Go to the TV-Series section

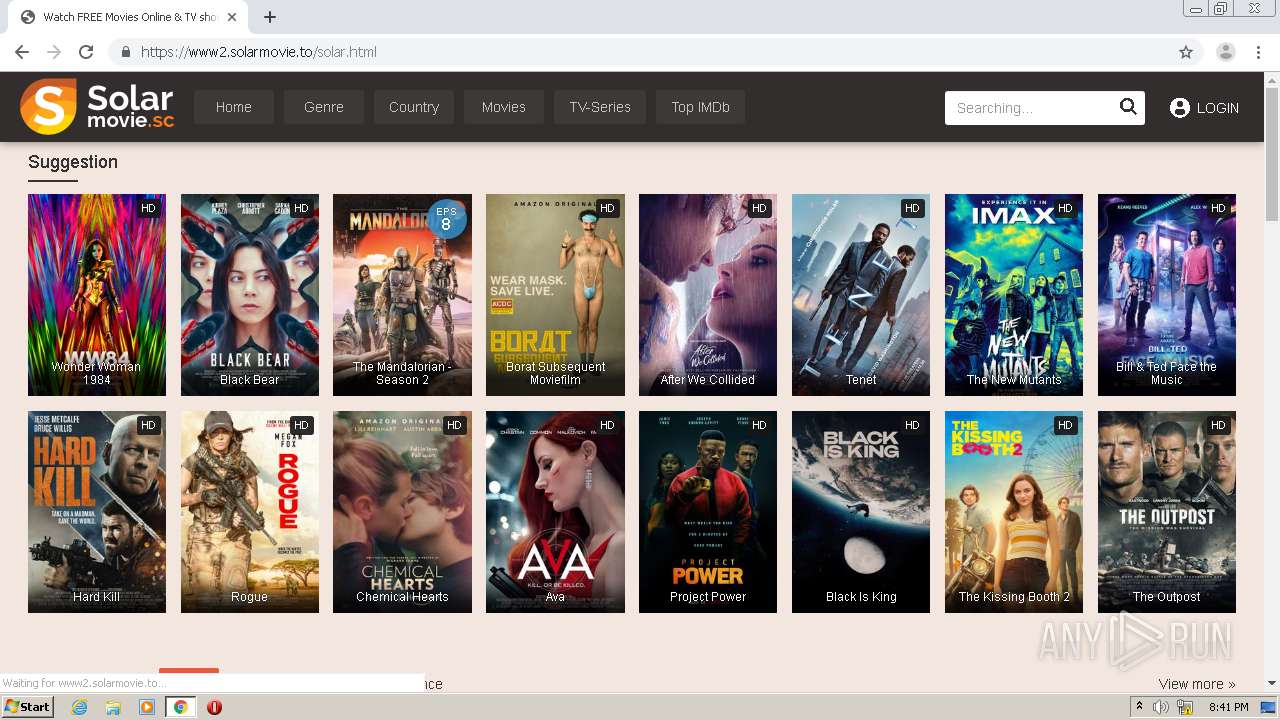coord(600,107)
